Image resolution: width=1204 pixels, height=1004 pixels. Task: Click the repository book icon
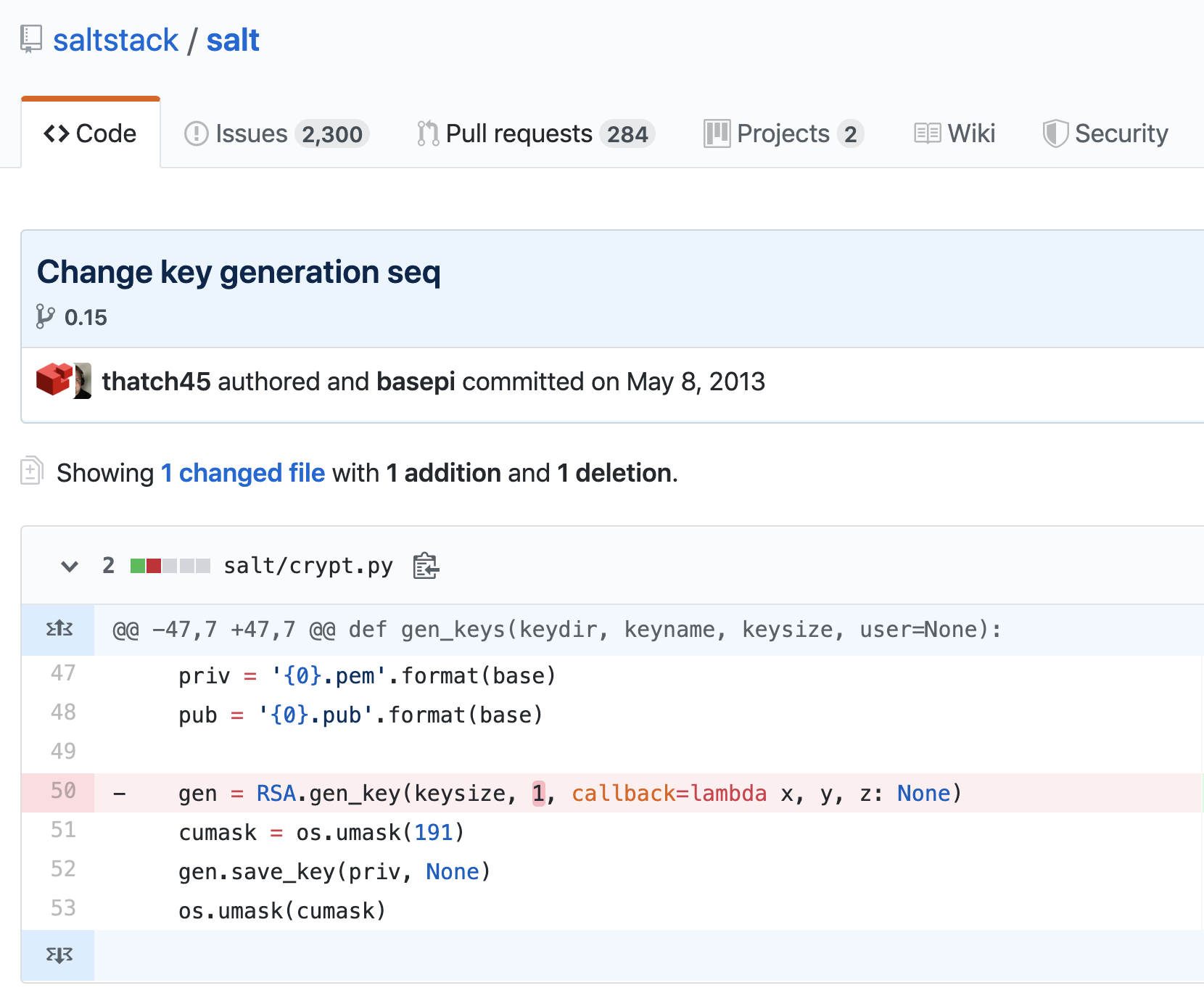(x=30, y=39)
